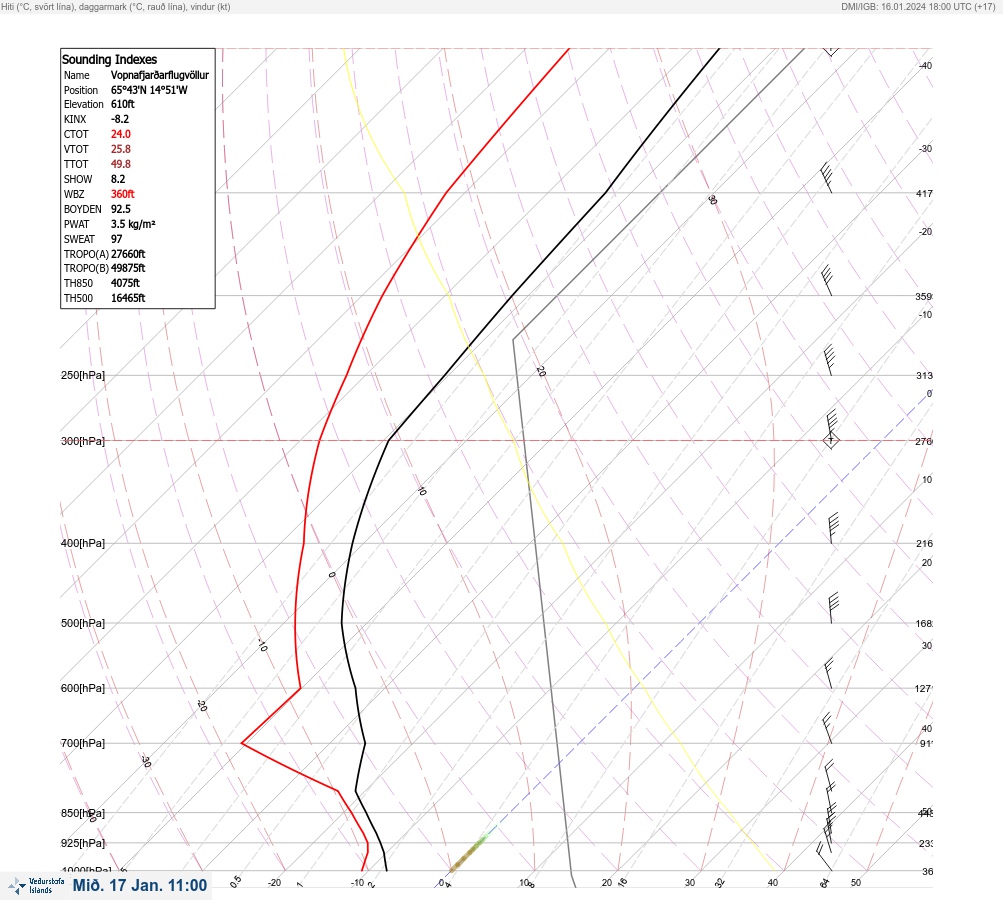Click the 500[hPa] pressure label
This screenshot has height=900, width=1003.
(83, 623)
